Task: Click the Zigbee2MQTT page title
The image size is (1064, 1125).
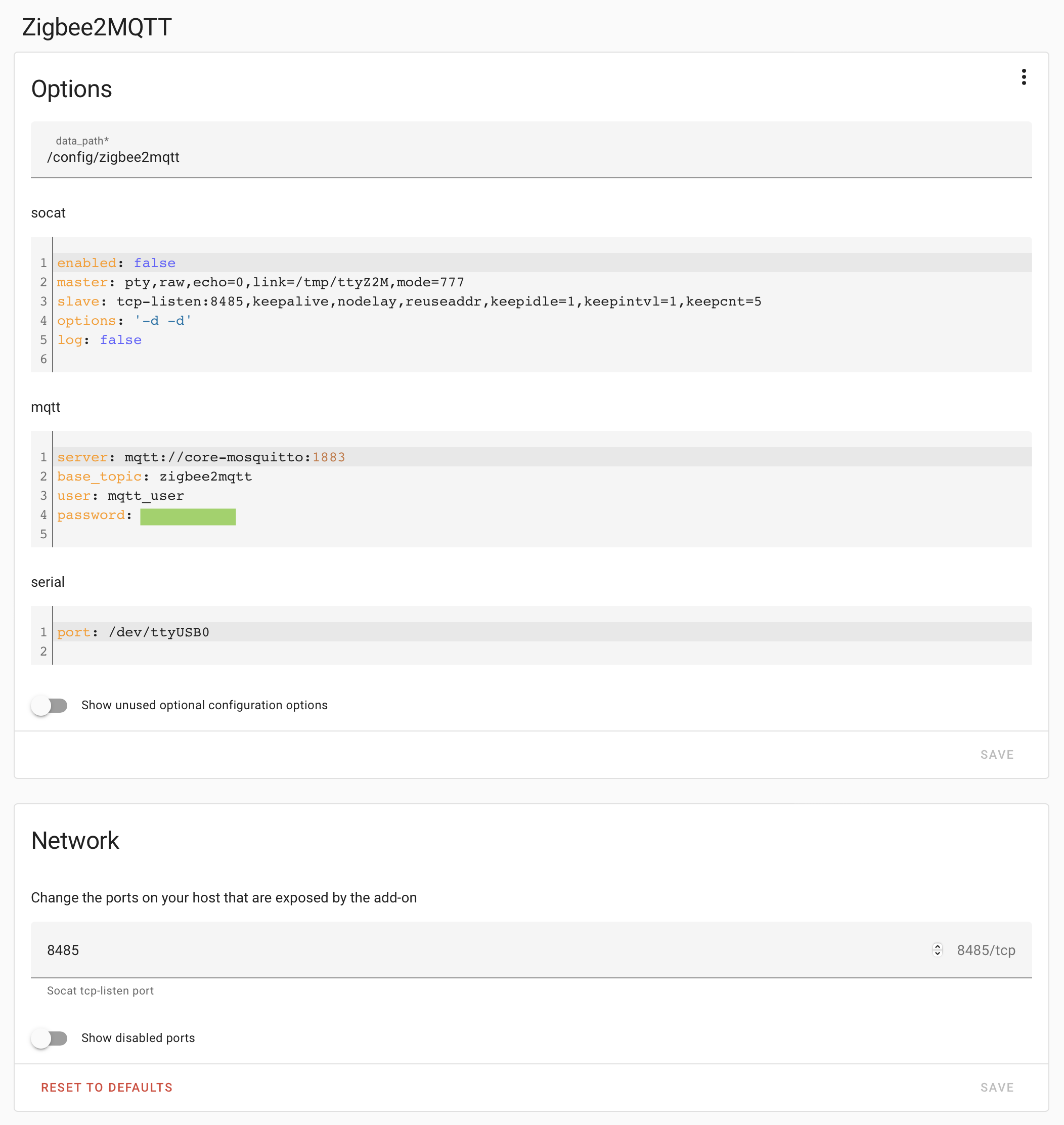Action: (97, 27)
